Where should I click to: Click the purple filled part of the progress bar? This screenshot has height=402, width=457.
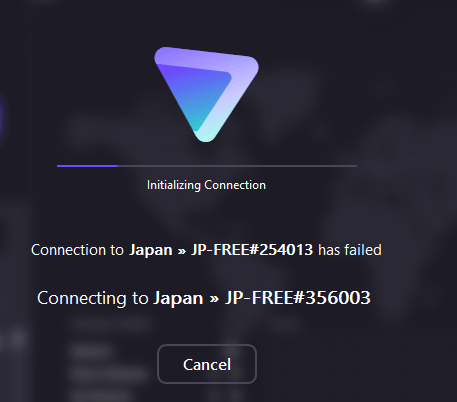87,165
